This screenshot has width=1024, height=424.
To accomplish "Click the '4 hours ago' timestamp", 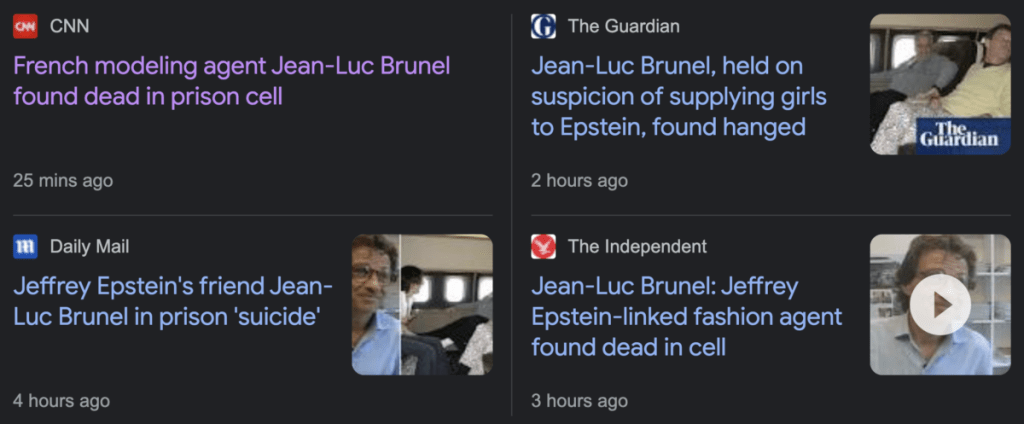I will (61, 400).
